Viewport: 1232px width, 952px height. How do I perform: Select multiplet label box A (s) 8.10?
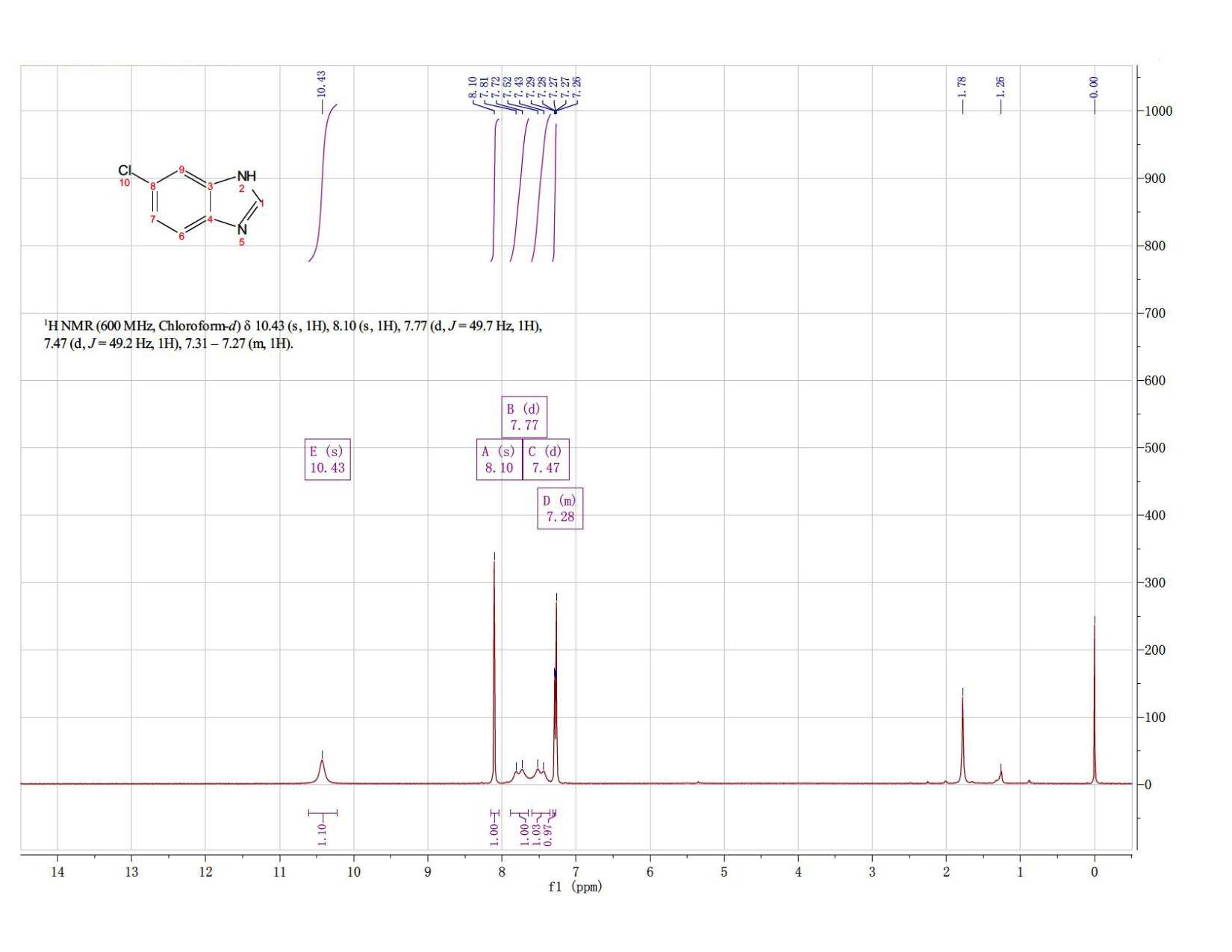tap(499, 459)
